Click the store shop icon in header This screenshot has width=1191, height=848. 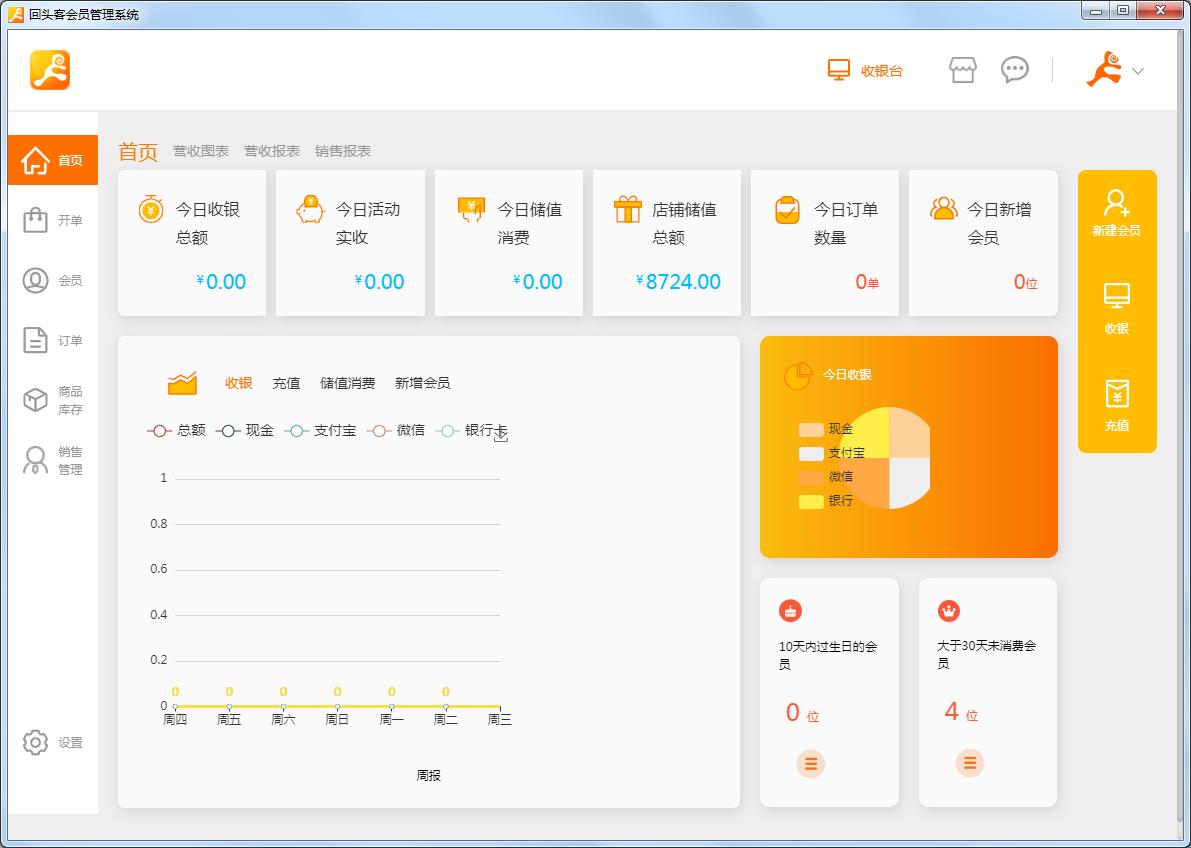click(962, 71)
